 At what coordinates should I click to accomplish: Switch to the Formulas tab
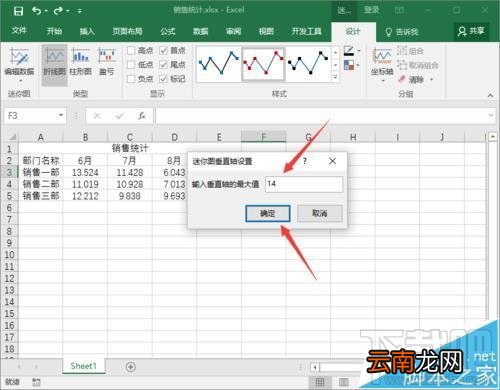coord(168,32)
